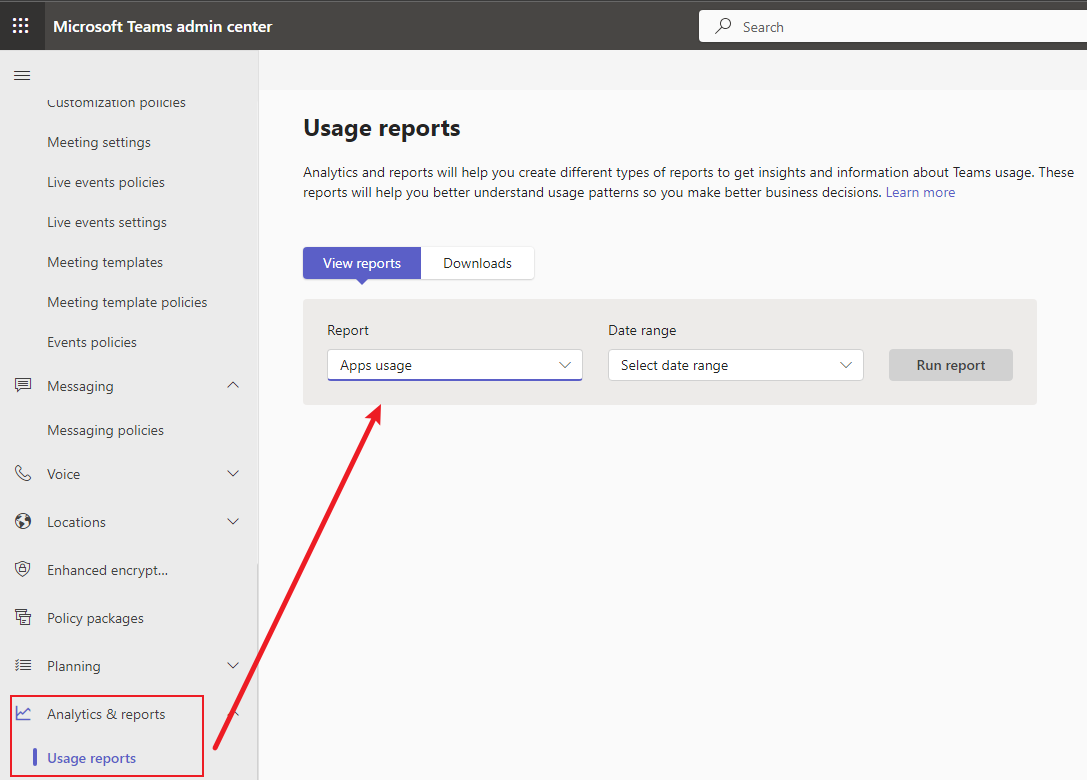Screen dimensions: 1087x780
Task: Open Events policies page
Action: [x=92, y=343]
